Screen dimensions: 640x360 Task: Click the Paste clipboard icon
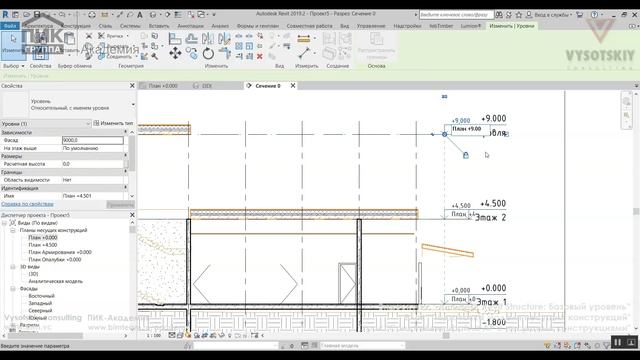69,40
